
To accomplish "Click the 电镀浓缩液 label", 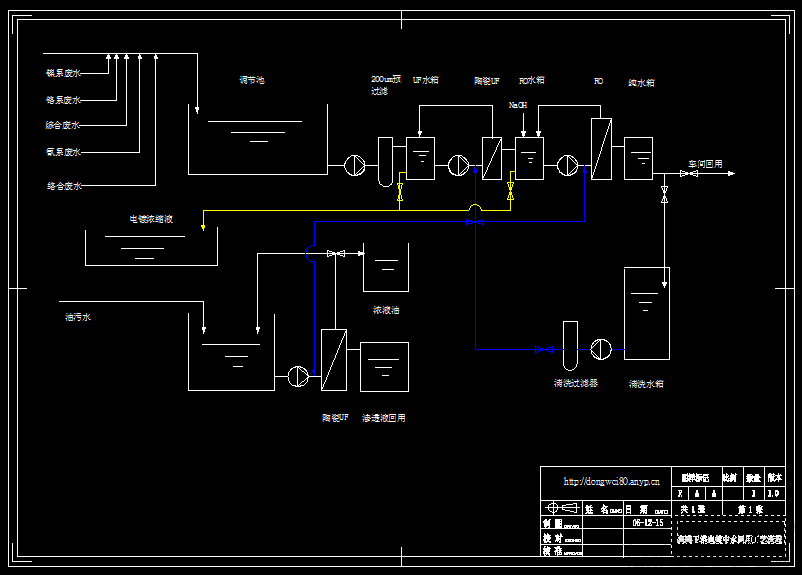I will coord(151,219).
